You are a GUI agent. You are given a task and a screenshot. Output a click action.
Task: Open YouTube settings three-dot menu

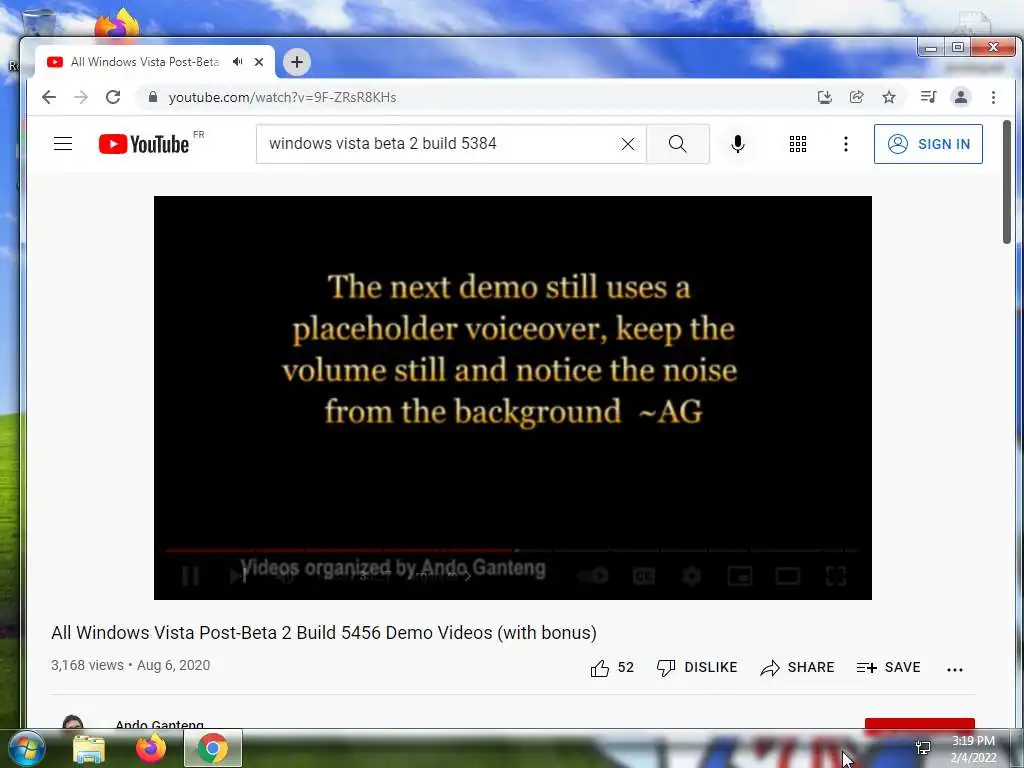(x=846, y=144)
